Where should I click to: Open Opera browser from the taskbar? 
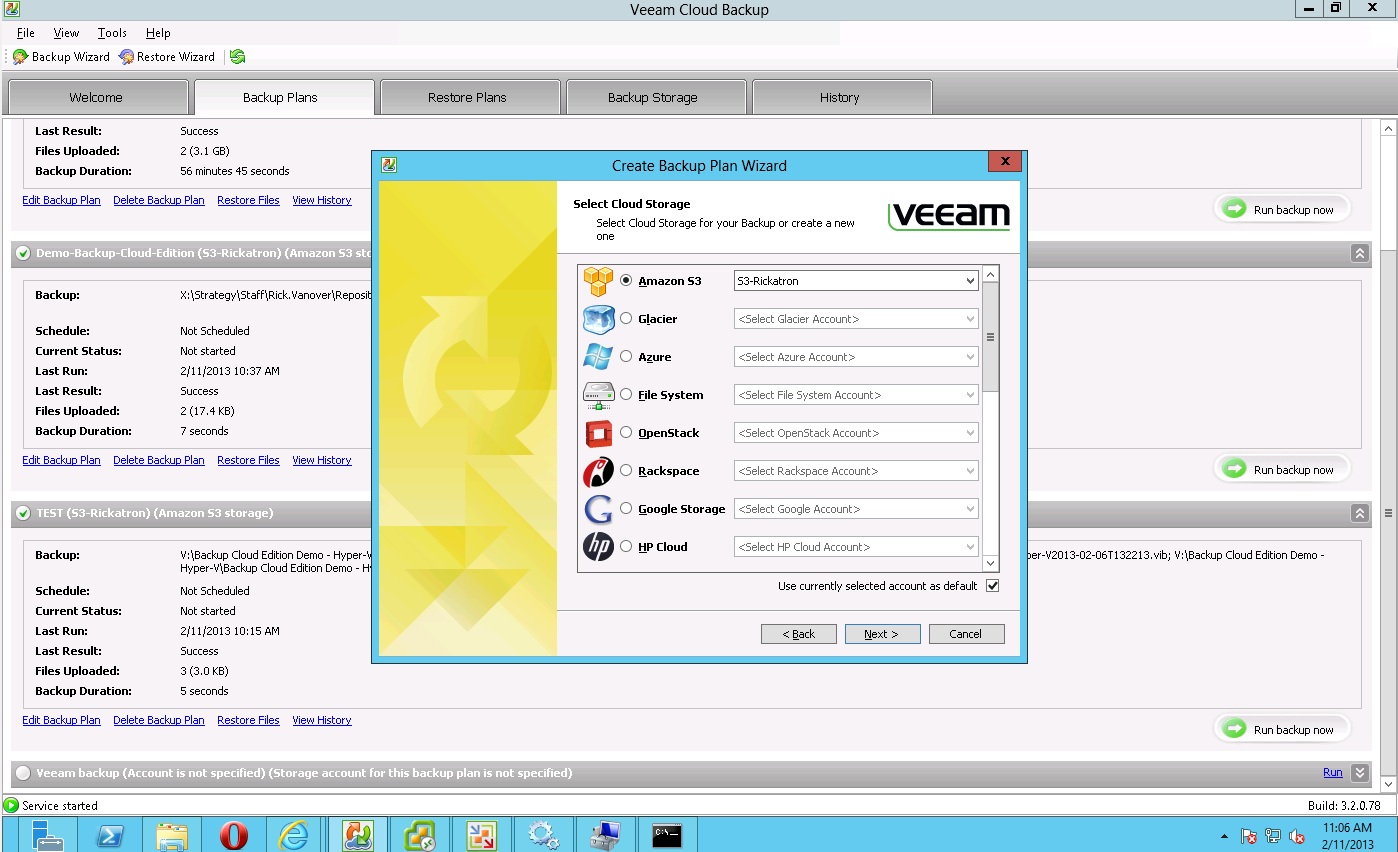click(x=234, y=835)
